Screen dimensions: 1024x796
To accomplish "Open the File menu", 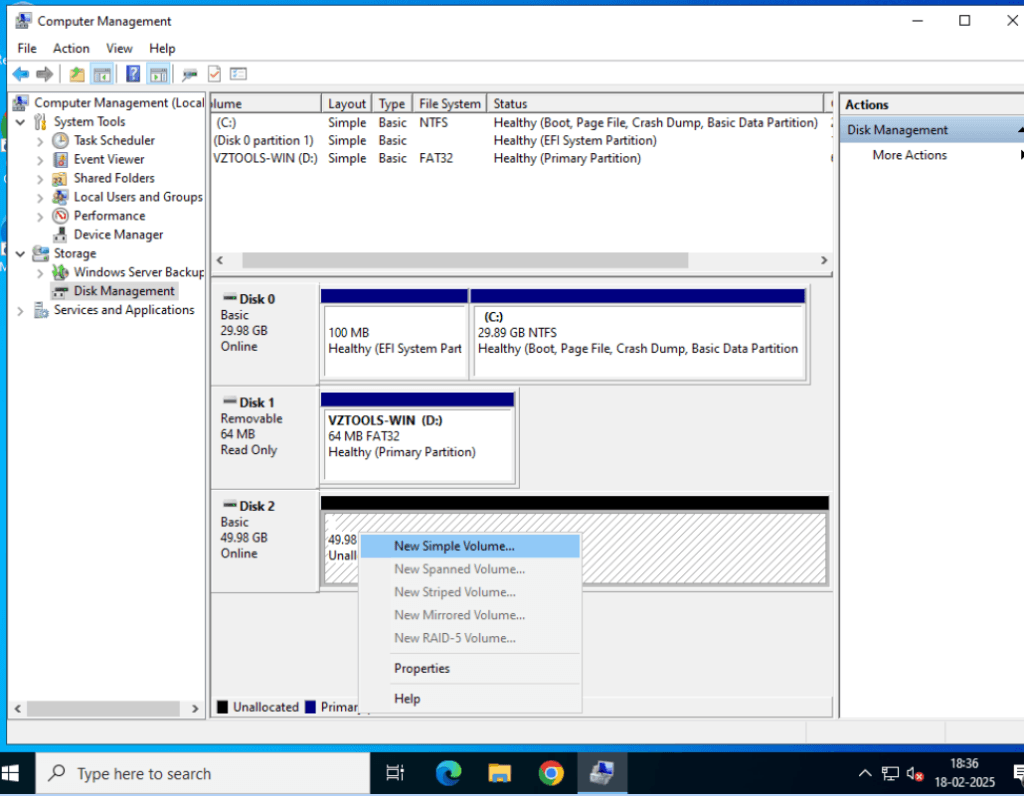I will (x=27, y=48).
